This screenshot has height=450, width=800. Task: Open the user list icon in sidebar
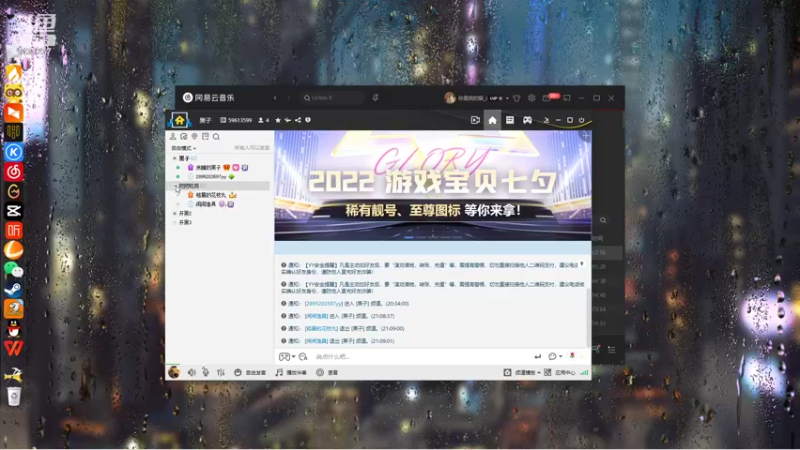(x=173, y=137)
